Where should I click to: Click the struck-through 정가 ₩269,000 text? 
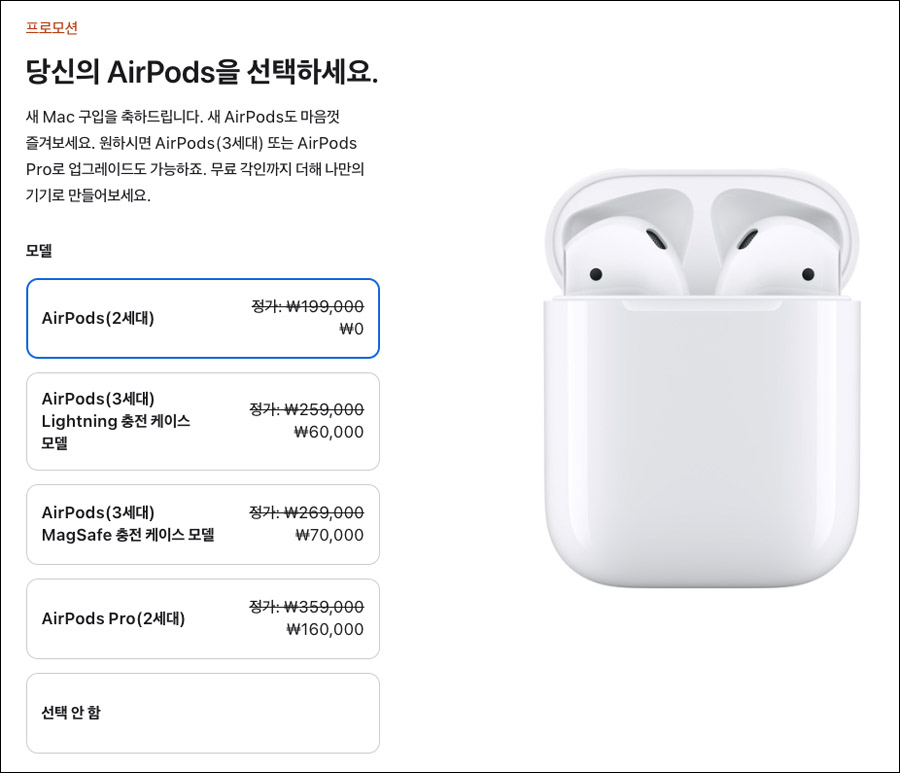click(307, 512)
